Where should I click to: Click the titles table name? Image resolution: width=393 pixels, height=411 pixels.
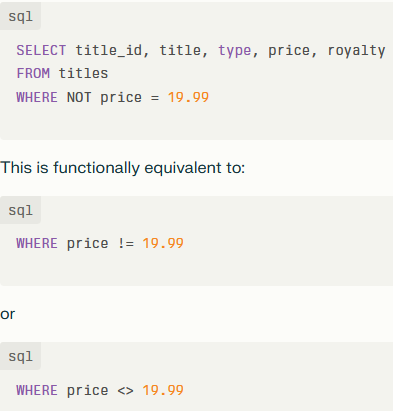83,73
